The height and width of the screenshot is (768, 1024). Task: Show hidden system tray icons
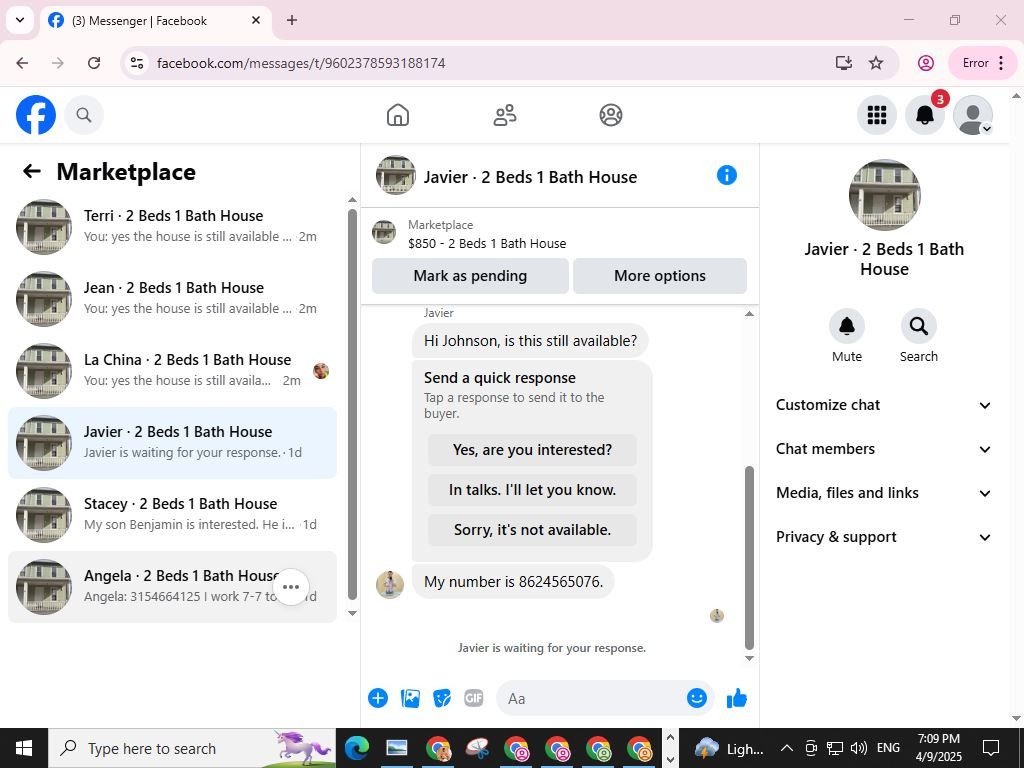(787, 748)
